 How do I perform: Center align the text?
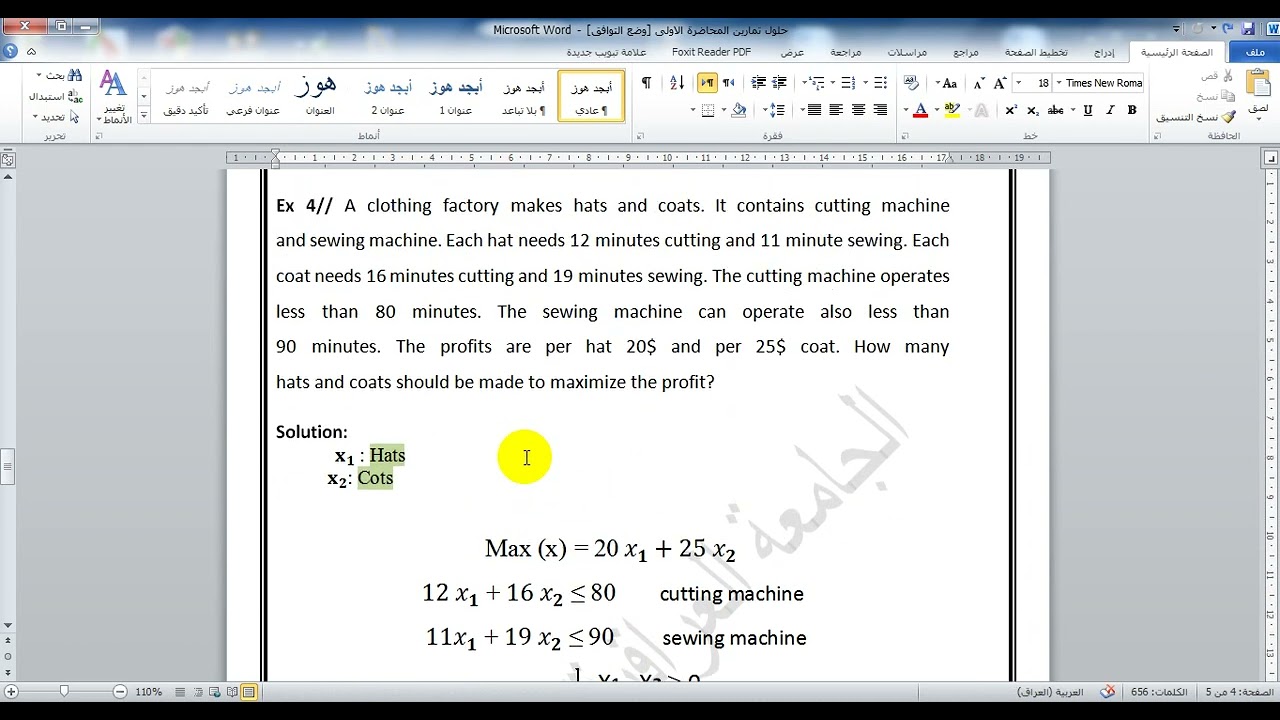[858, 110]
